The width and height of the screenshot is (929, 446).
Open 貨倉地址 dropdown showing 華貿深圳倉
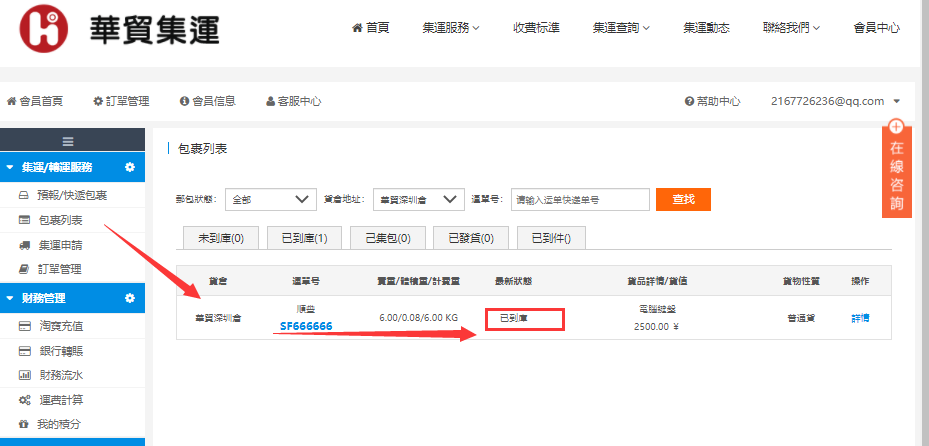click(418, 199)
